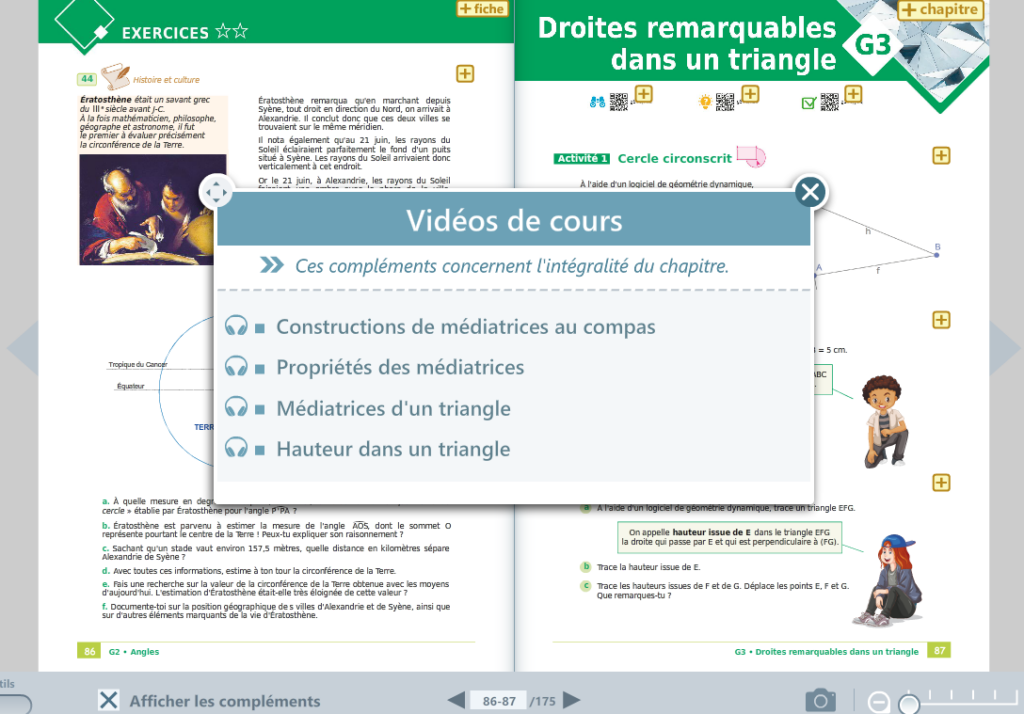Expand the plus button above exercise 44

(464, 73)
